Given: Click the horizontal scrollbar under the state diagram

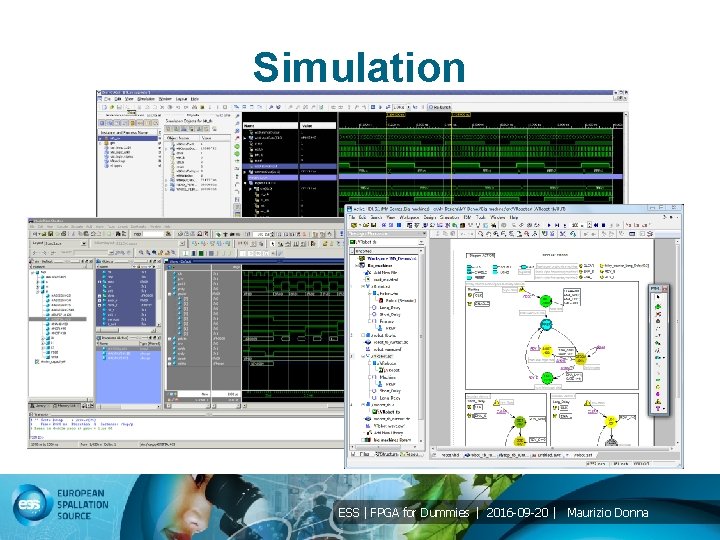Looking at the screenshot, I should [x=551, y=448].
